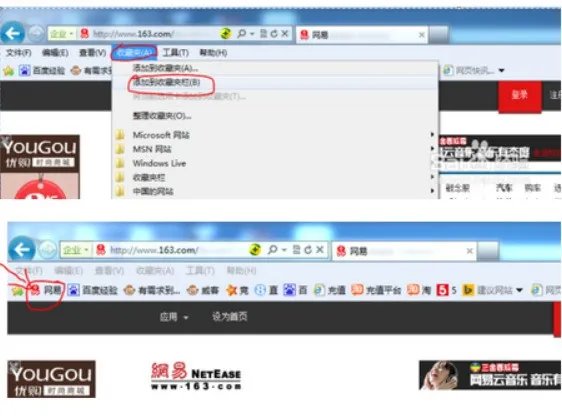Image resolution: width=562 pixels, height=419 pixels.
Task: Open 企业 dropdown in lower address bar
Action: (x=76, y=250)
